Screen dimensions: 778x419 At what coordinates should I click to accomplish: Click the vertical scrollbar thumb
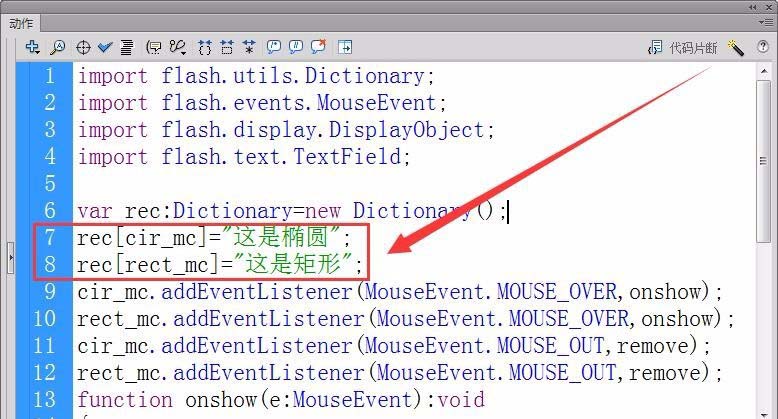tap(764, 161)
